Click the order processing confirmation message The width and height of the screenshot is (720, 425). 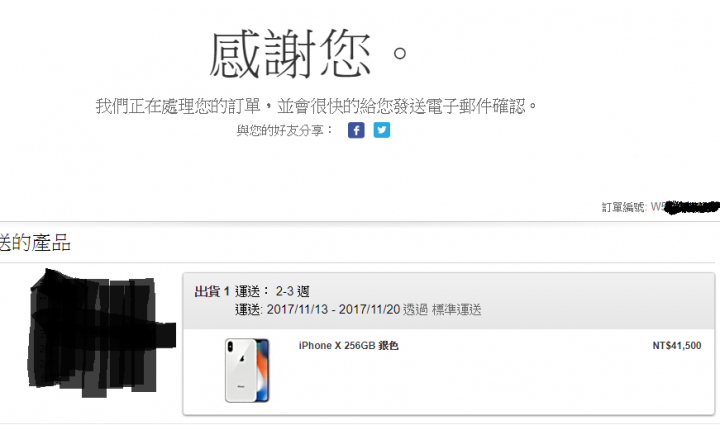pos(316,106)
